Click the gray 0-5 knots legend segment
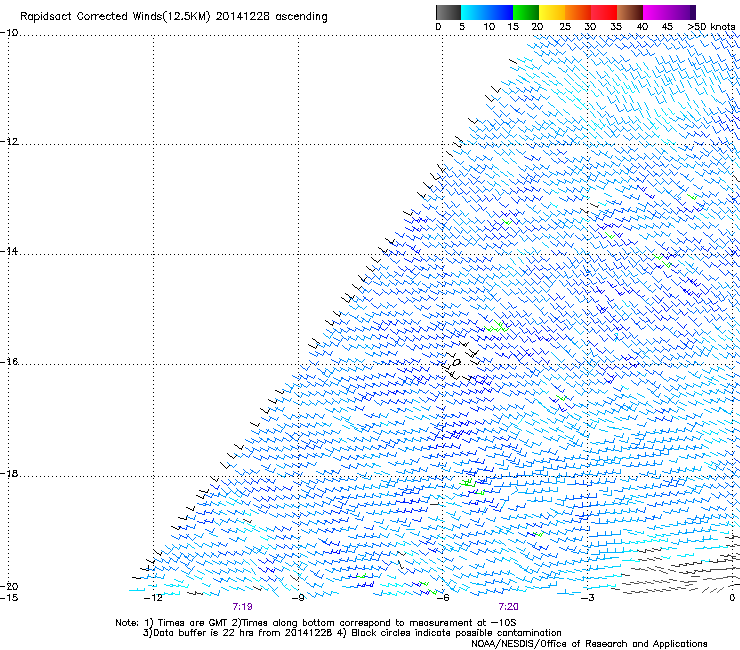The image size is (740, 650). (x=448, y=12)
